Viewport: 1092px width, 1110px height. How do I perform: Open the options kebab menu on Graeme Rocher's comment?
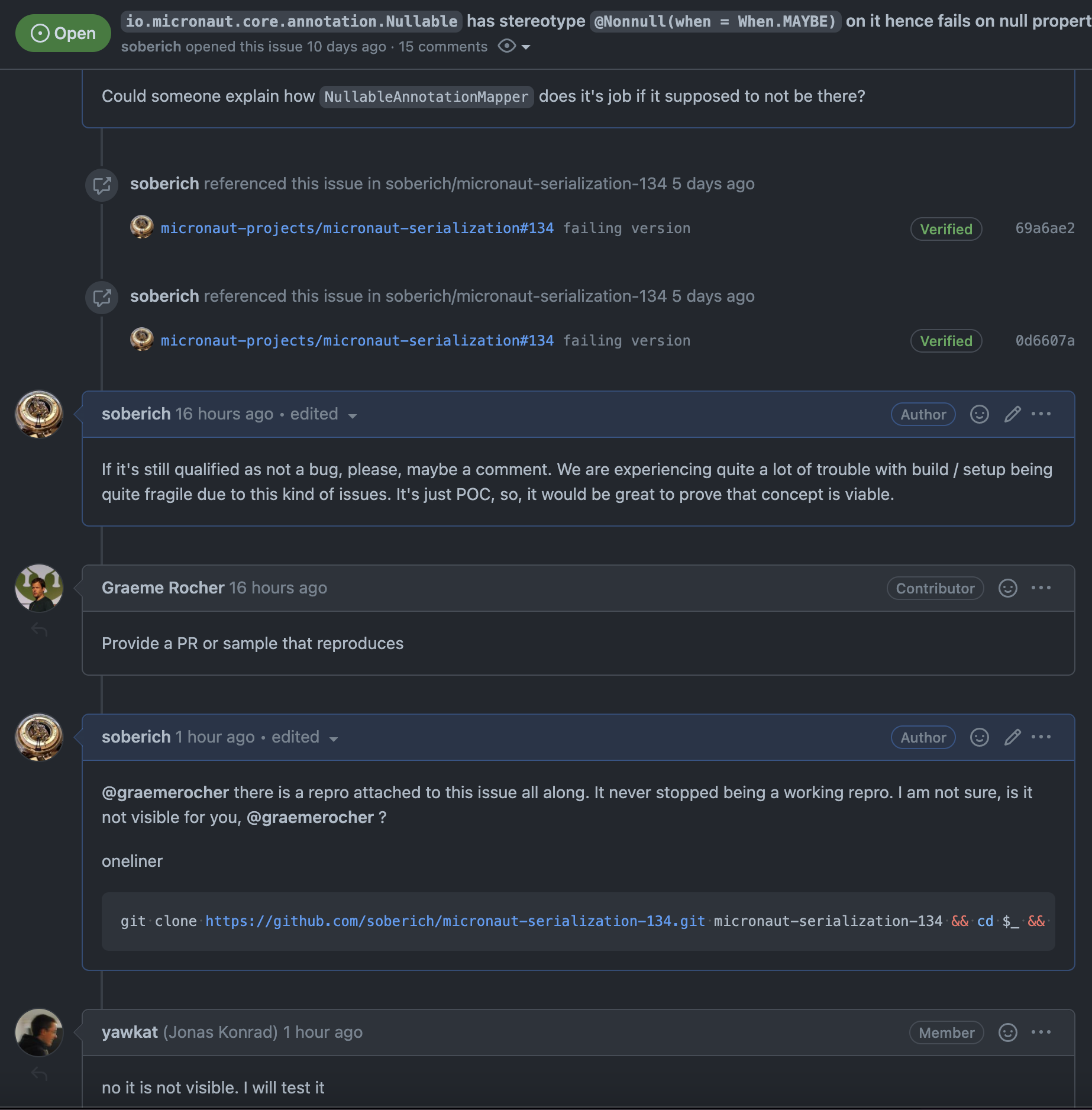click(1041, 588)
